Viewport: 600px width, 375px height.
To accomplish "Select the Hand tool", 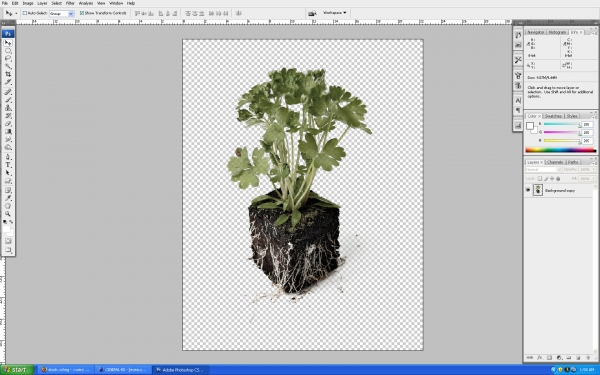I will pos(8,206).
